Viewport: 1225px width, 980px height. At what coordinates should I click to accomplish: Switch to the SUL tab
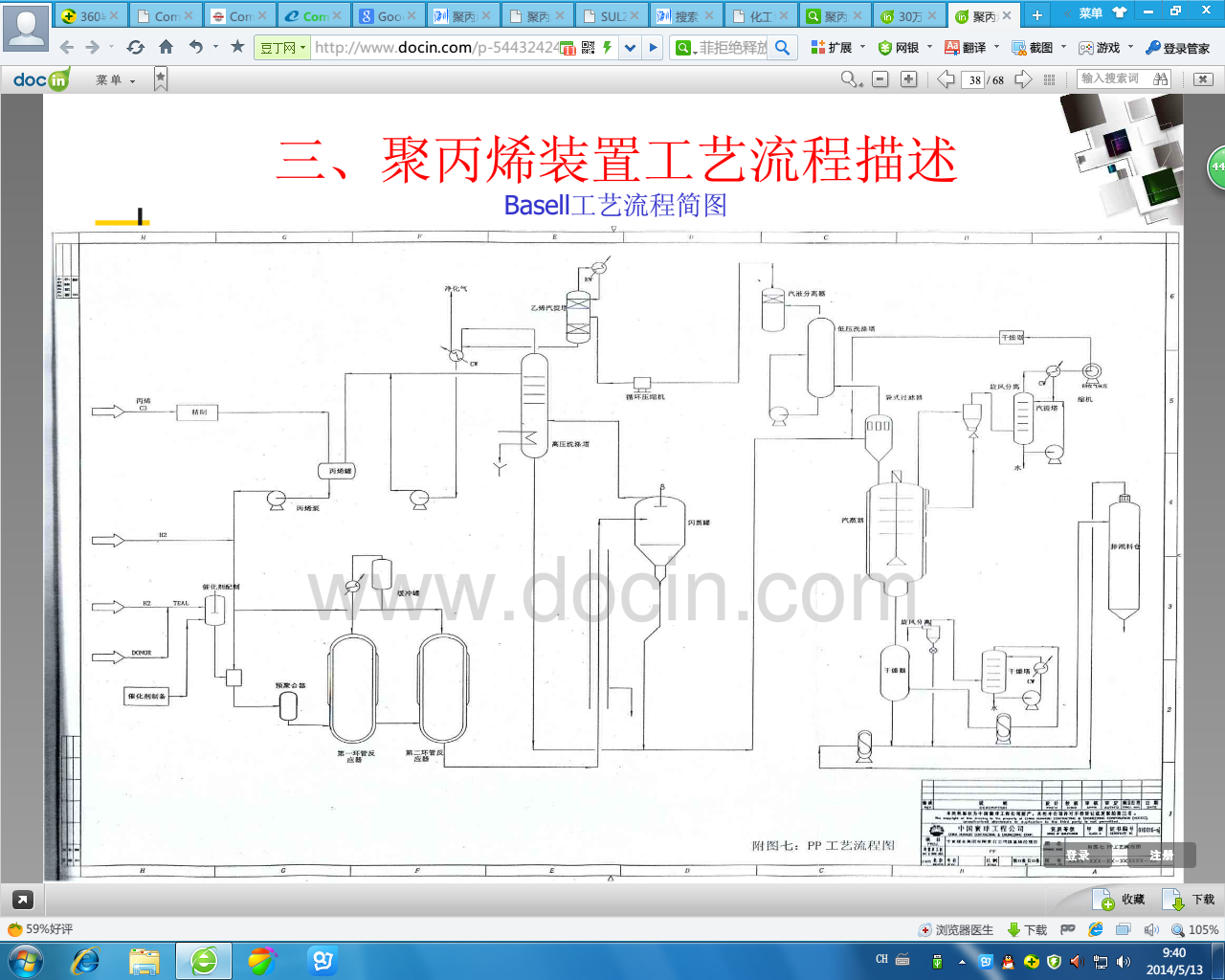point(612,15)
